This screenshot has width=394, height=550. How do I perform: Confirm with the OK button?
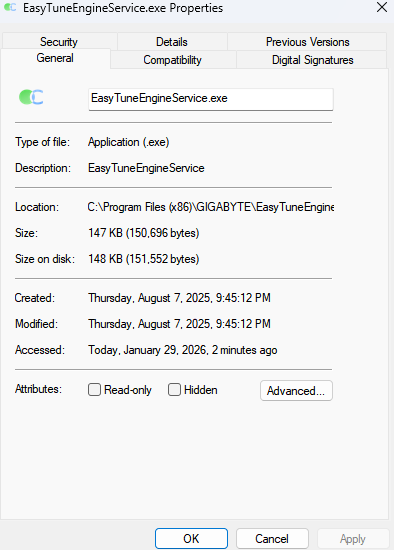pos(191,538)
